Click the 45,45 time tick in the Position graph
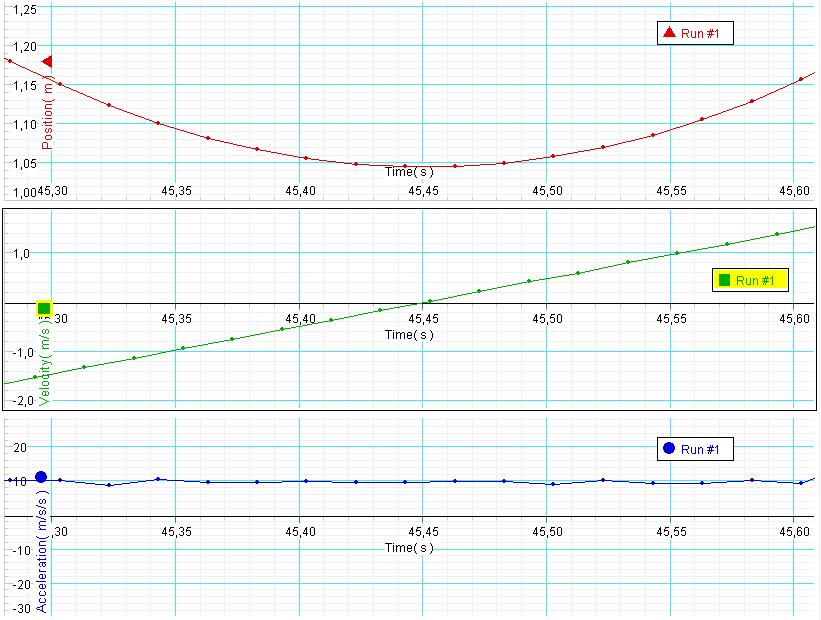Image resolution: width=821 pixels, height=620 pixels. pos(423,190)
